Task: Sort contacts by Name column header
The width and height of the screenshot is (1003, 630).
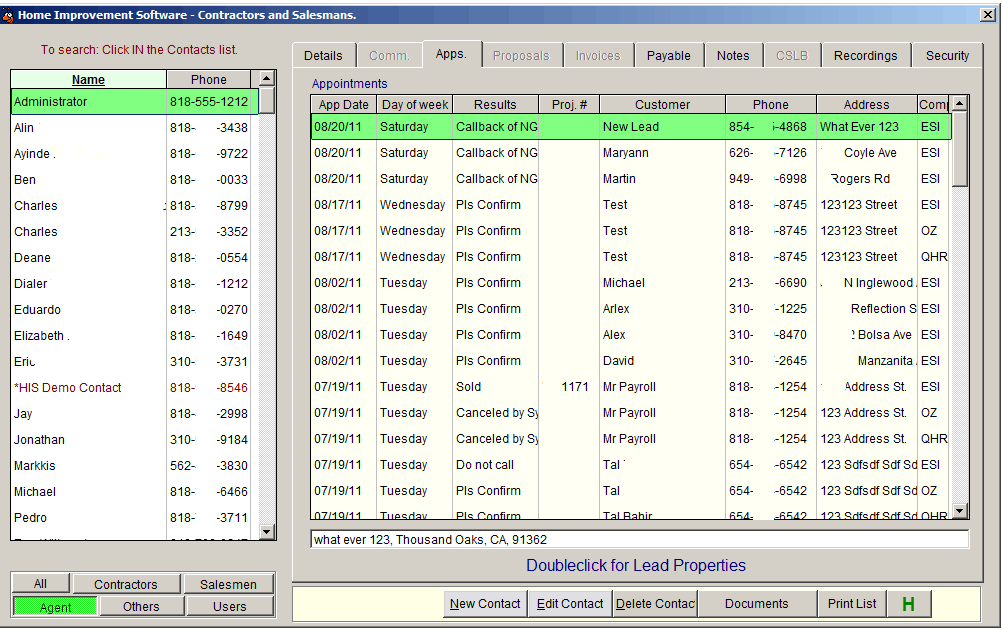Action: point(88,79)
